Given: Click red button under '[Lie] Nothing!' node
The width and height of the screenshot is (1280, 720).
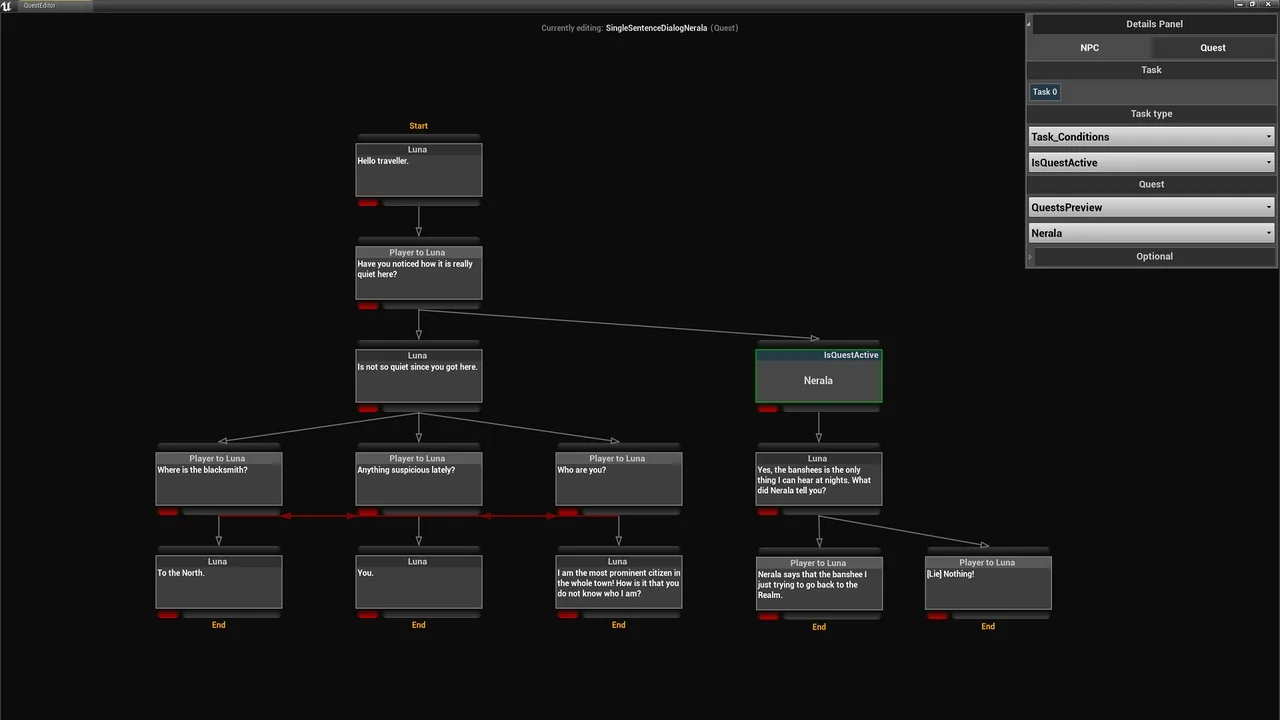Looking at the screenshot, I should pos(937,616).
